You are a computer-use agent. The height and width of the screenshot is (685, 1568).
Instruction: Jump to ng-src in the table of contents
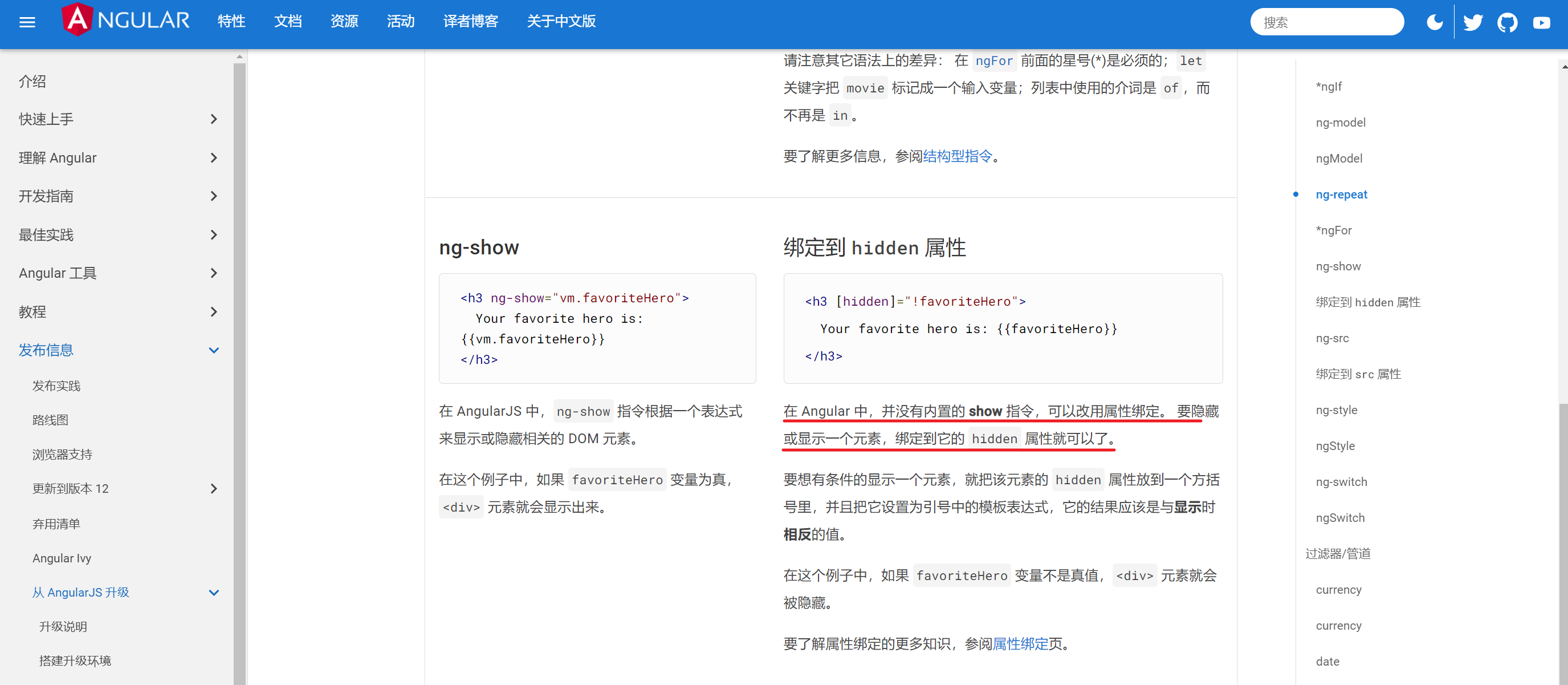1332,338
